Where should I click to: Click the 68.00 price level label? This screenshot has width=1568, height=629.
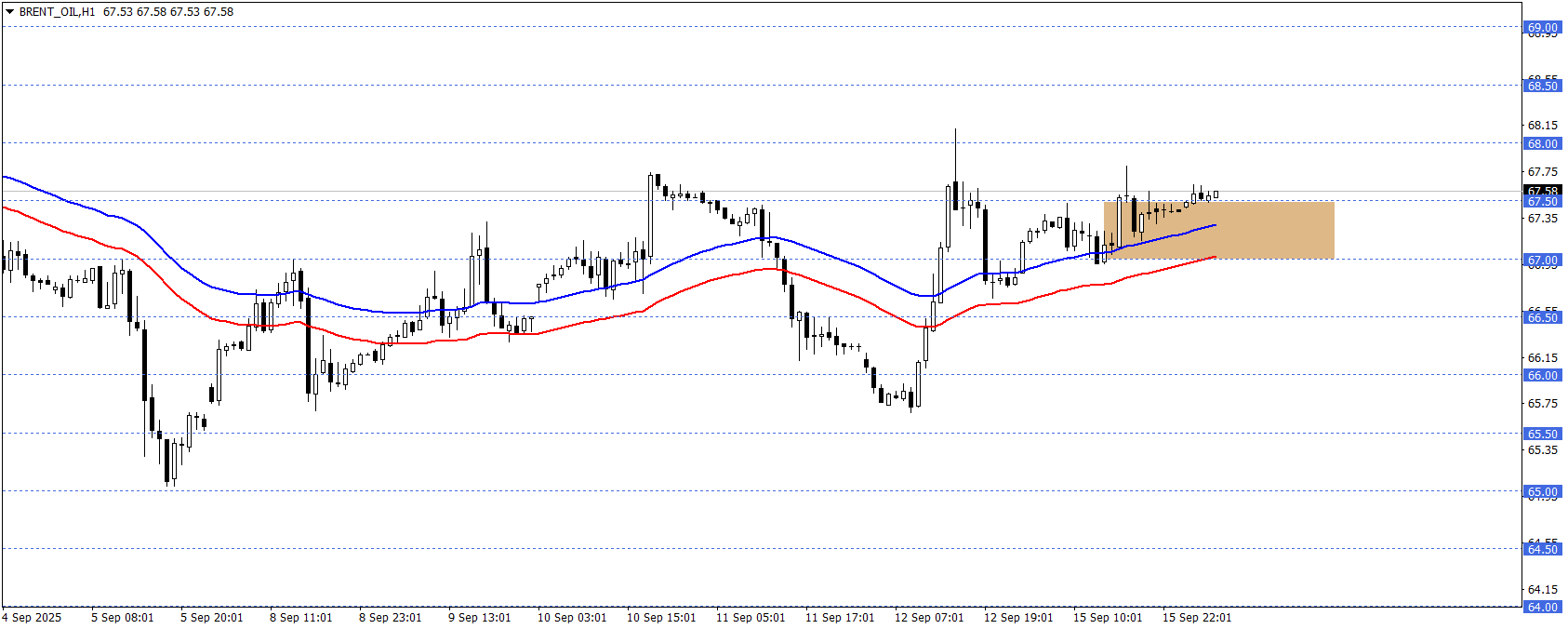[x=1542, y=143]
